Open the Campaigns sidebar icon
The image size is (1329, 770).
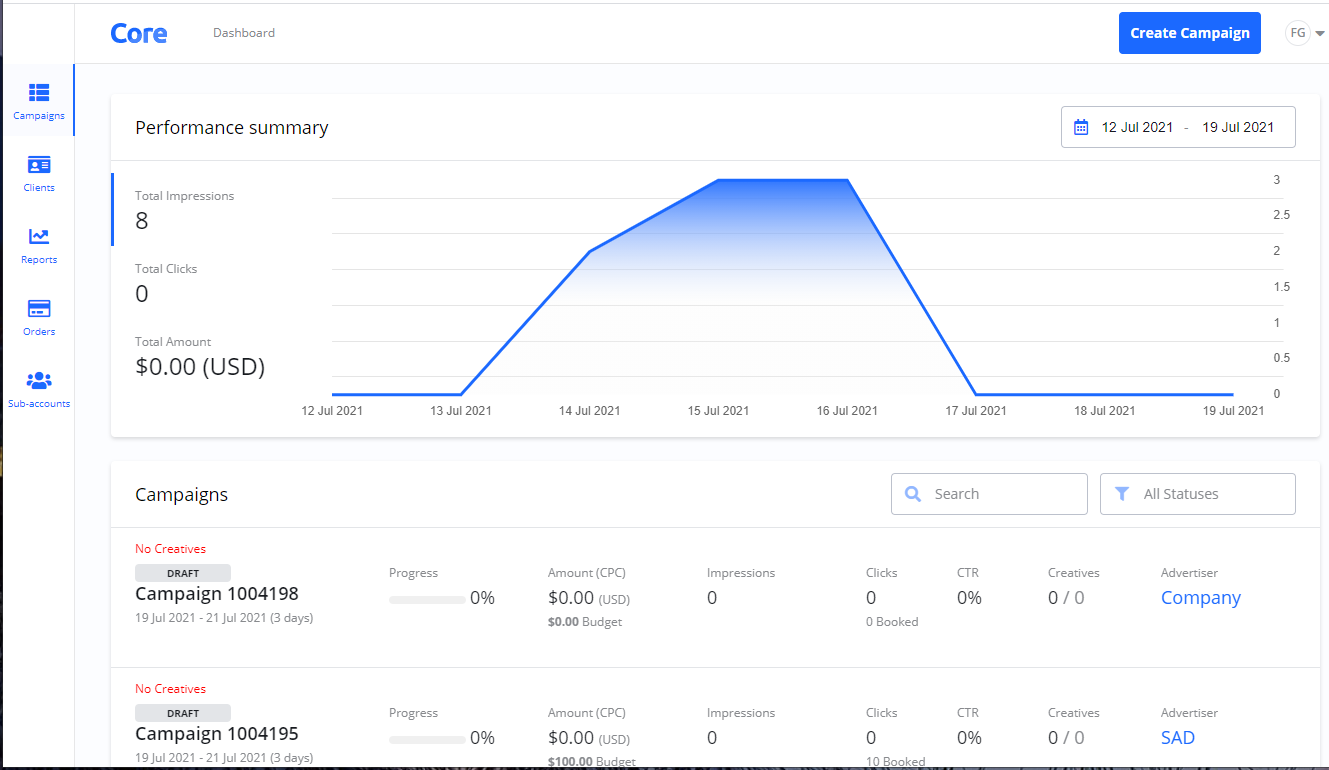click(39, 93)
